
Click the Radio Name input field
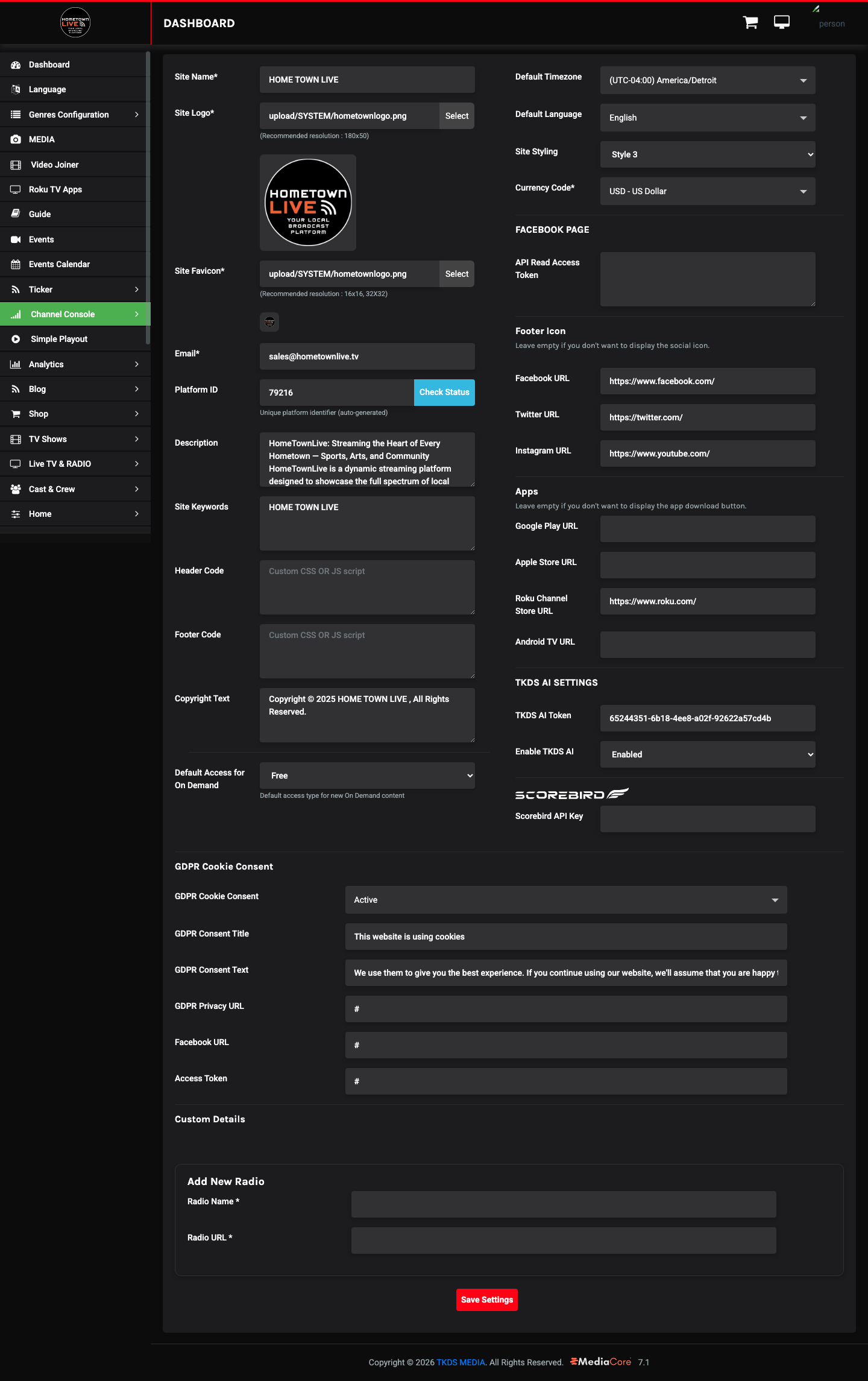pos(564,1204)
